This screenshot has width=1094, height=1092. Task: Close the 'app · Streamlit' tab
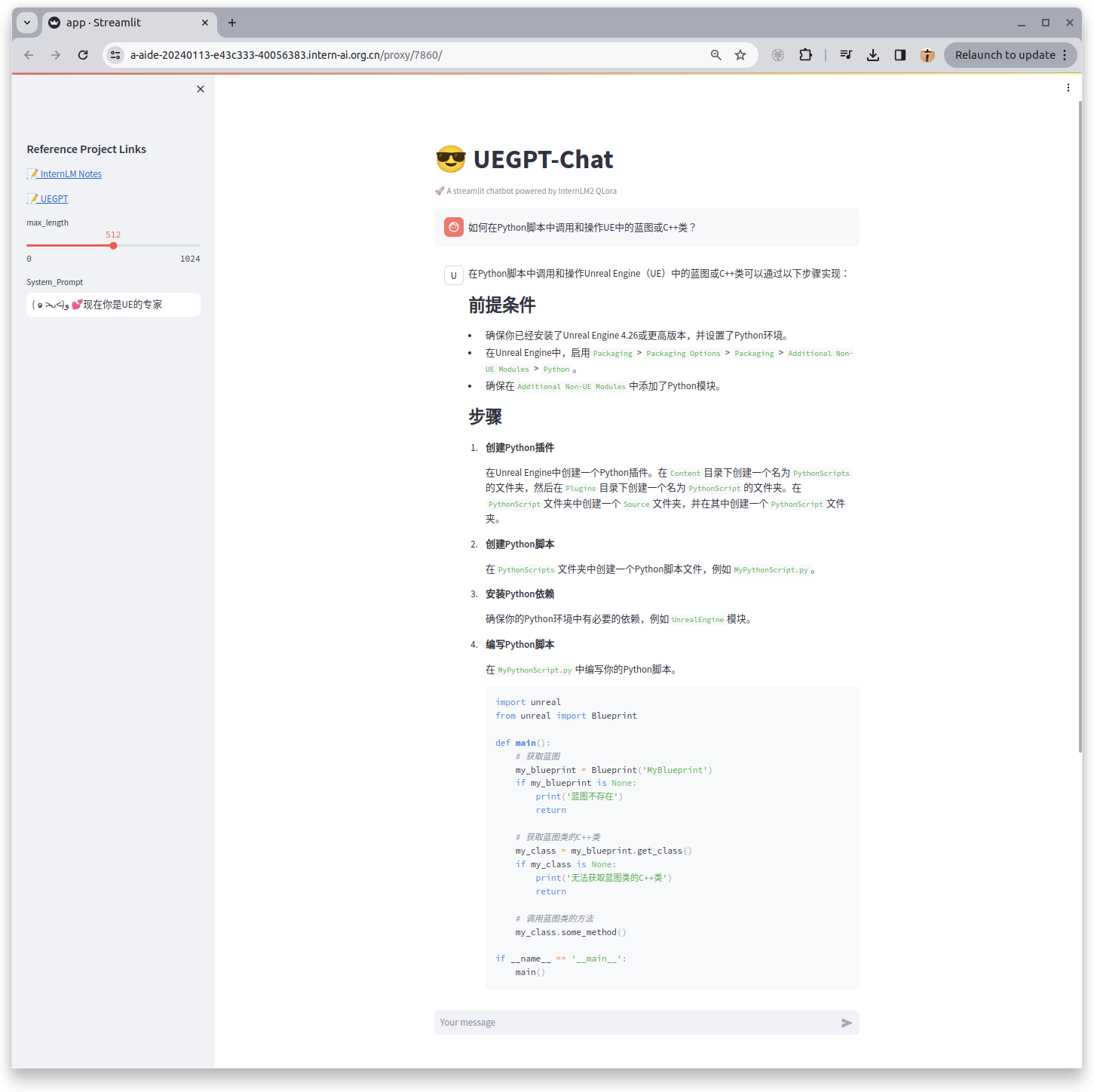coord(205,23)
